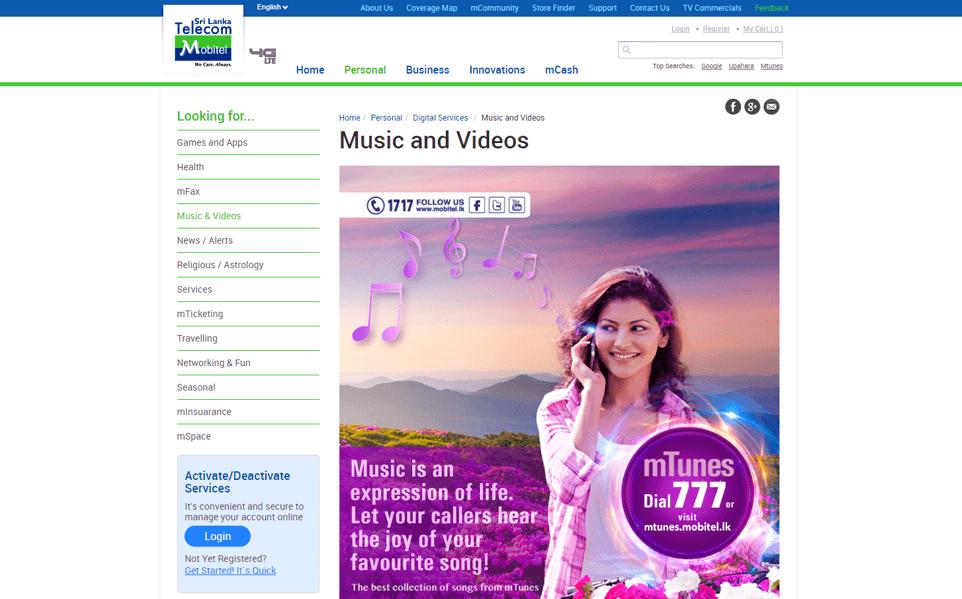Click the Sri Lanka Telecom Mobitel logo
This screenshot has height=599, width=962.
coord(203,40)
